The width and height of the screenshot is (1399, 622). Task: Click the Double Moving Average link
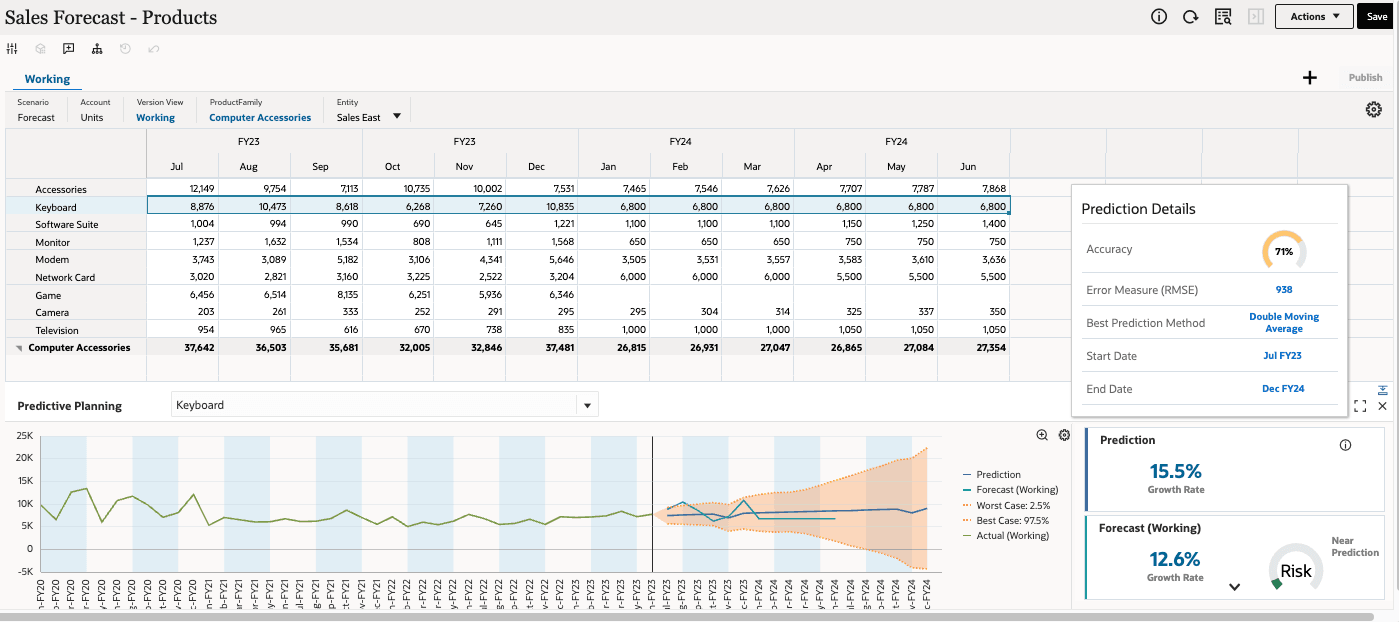click(1283, 322)
